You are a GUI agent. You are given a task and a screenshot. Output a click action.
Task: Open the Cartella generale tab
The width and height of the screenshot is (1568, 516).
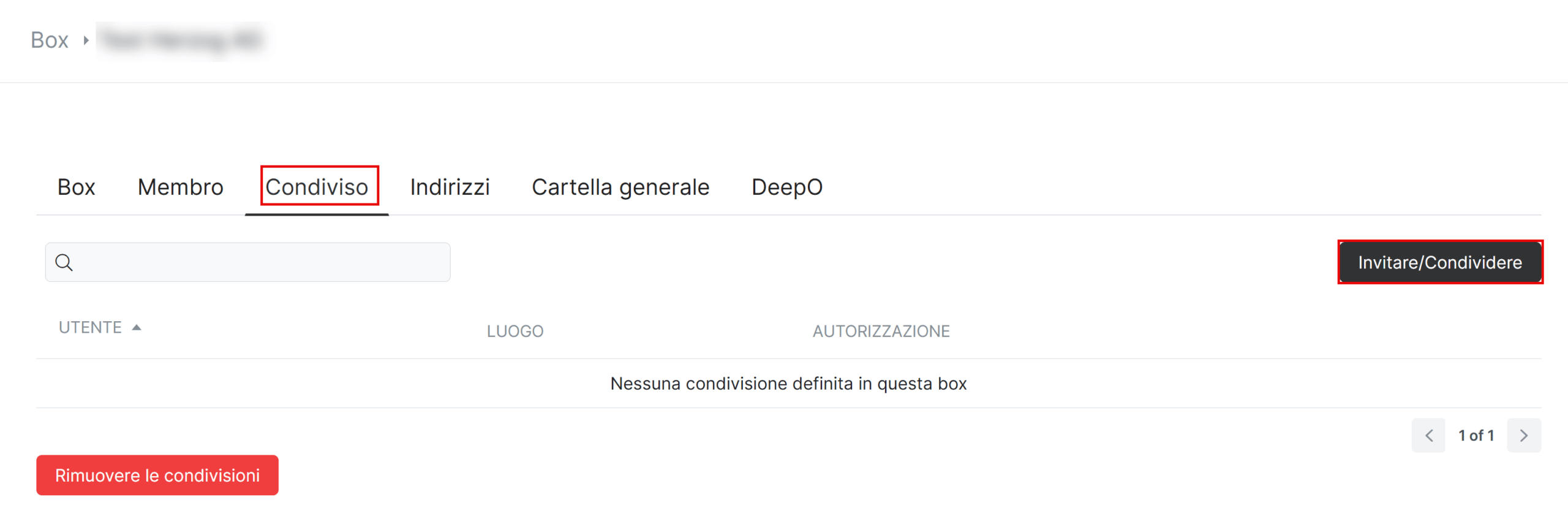click(x=620, y=187)
